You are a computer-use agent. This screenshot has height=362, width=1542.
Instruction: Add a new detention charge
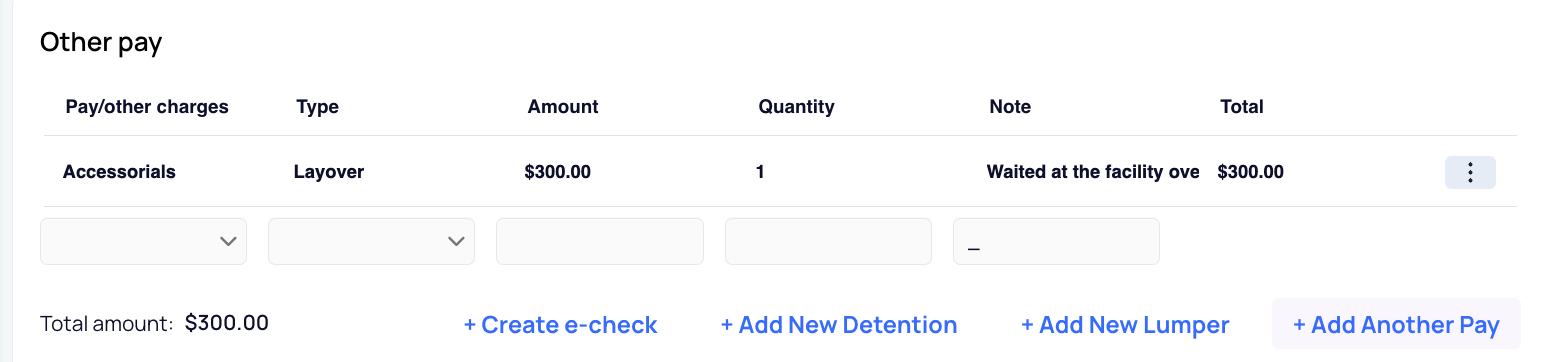[x=839, y=325]
